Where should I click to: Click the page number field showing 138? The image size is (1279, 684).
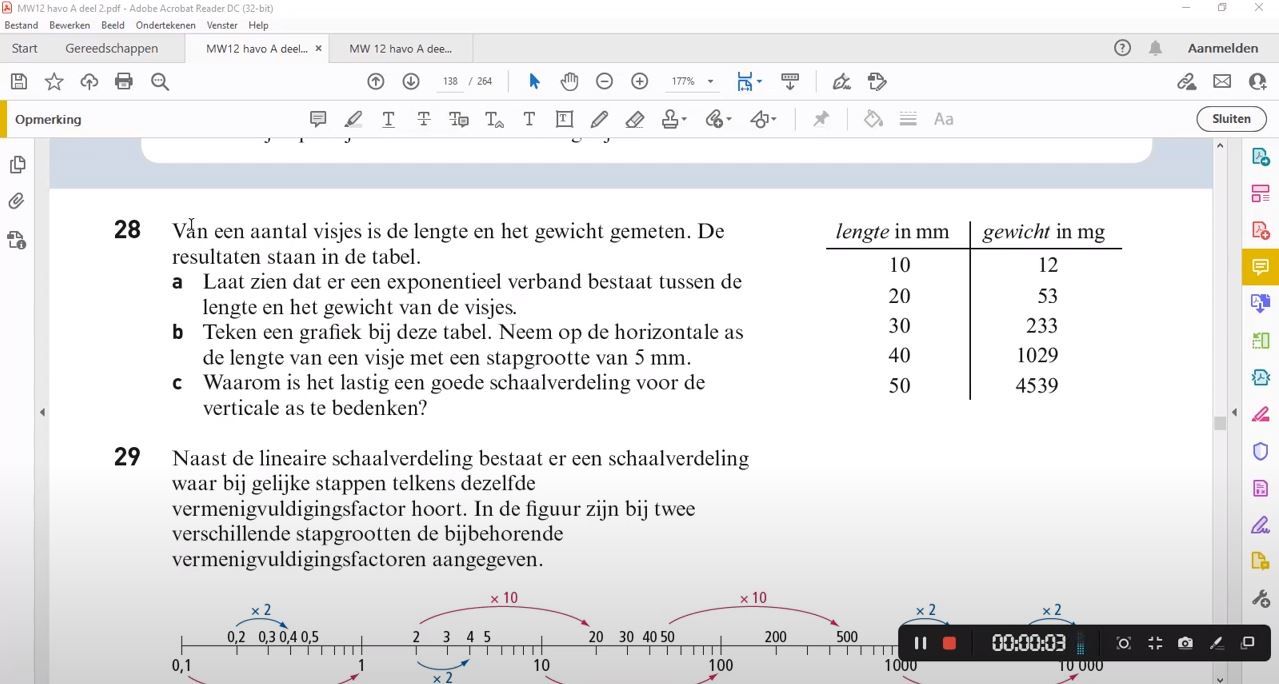(x=450, y=82)
